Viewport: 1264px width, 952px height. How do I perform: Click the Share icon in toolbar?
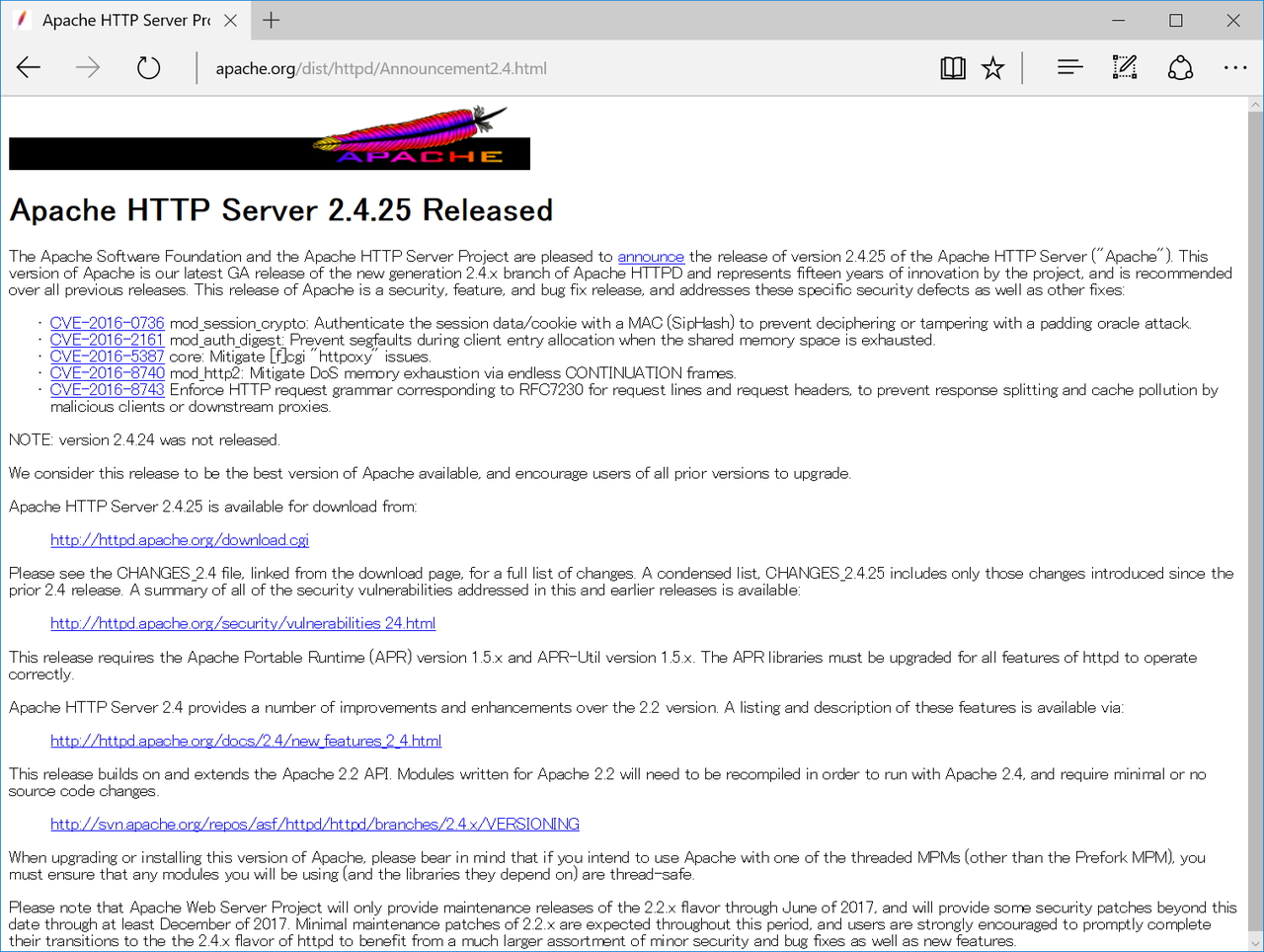pyautogui.click(x=1180, y=68)
